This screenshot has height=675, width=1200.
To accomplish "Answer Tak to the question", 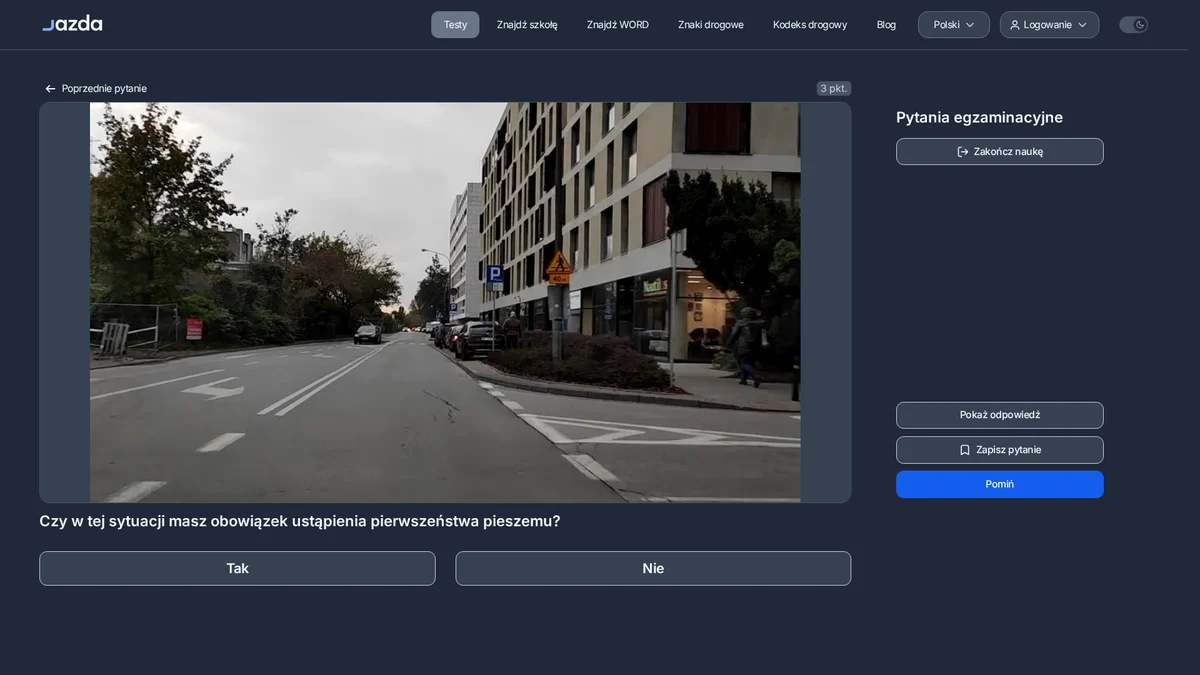I will click(x=237, y=568).
